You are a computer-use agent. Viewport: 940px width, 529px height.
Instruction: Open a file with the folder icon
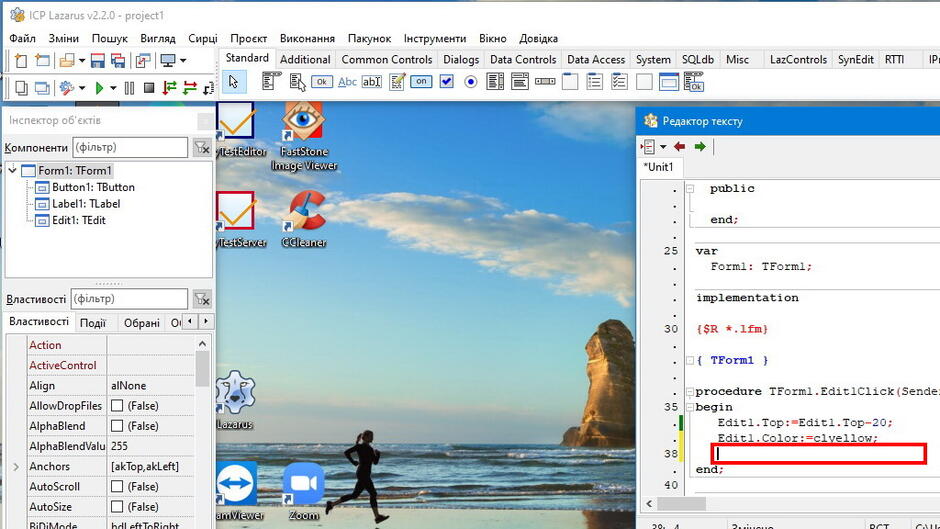point(66,60)
